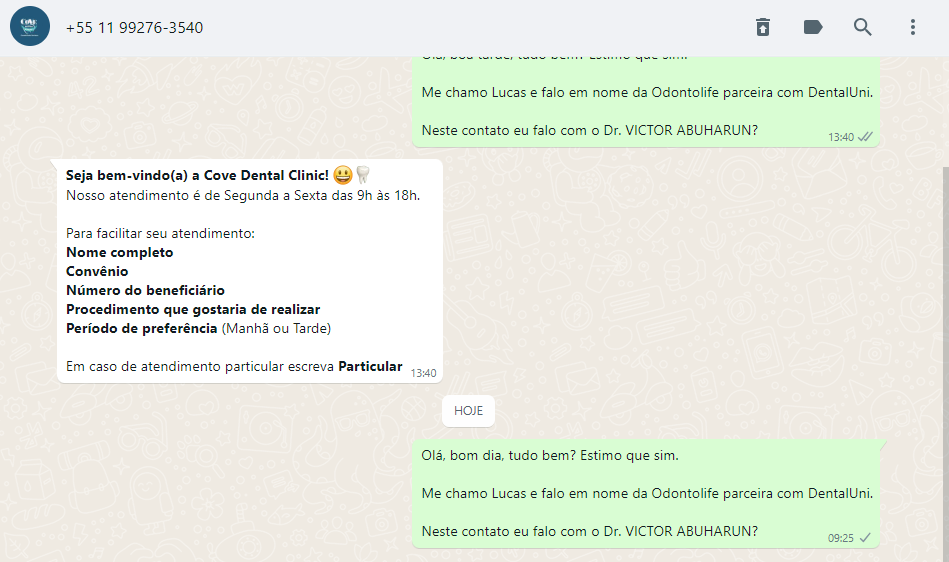Click the 13:40 timestamp on received message

pyautogui.click(x=423, y=373)
